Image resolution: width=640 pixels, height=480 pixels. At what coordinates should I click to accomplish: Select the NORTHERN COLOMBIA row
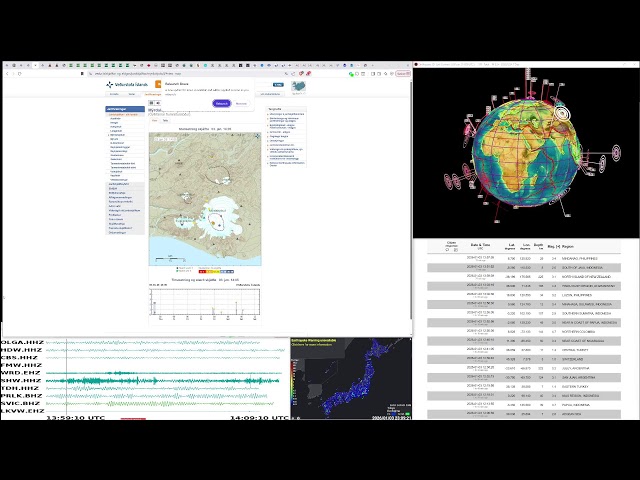[x=524, y=332]
